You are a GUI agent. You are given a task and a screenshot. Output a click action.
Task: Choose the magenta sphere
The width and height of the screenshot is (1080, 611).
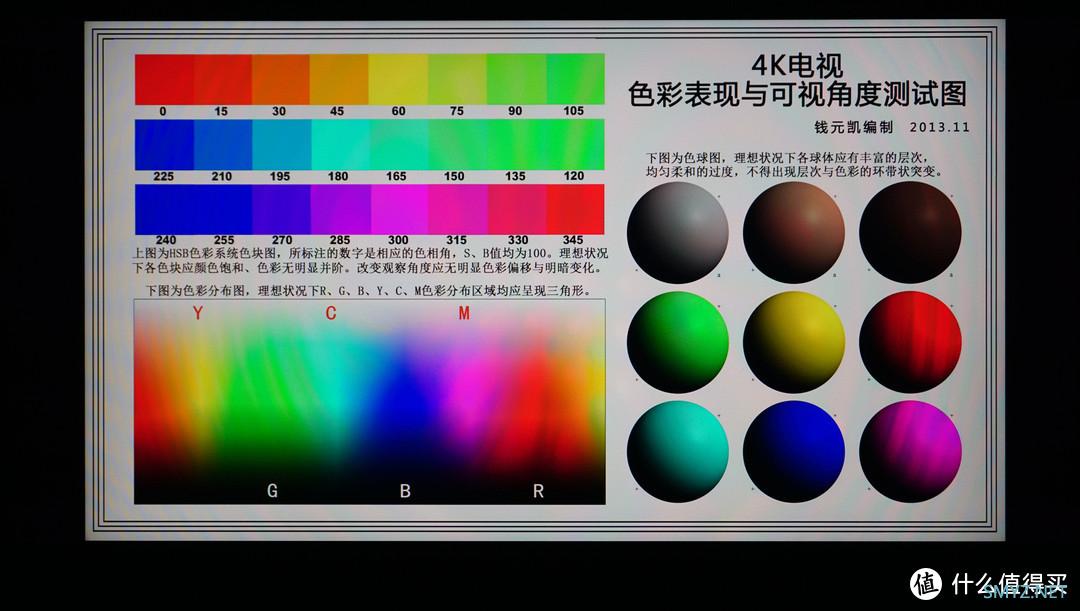tap(910, 452)
